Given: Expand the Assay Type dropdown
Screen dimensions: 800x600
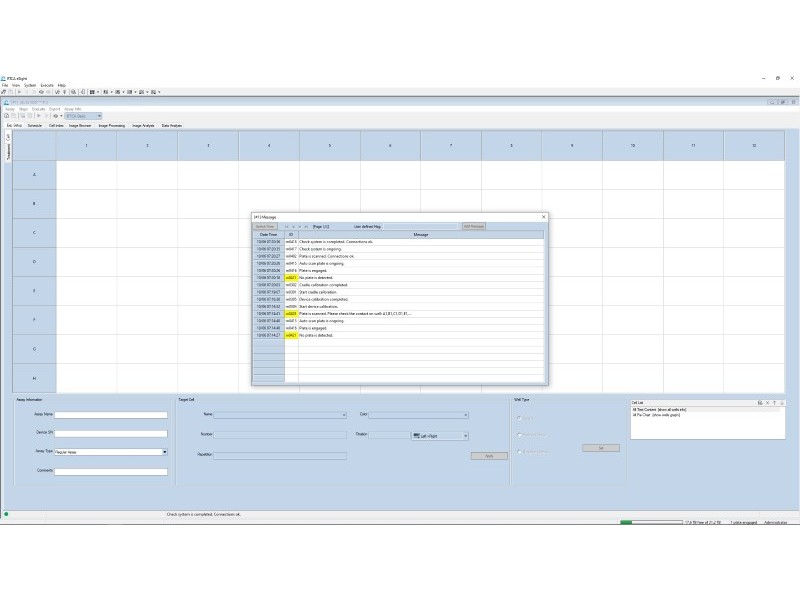Looking at the screenshot, I should click(164, 452).
